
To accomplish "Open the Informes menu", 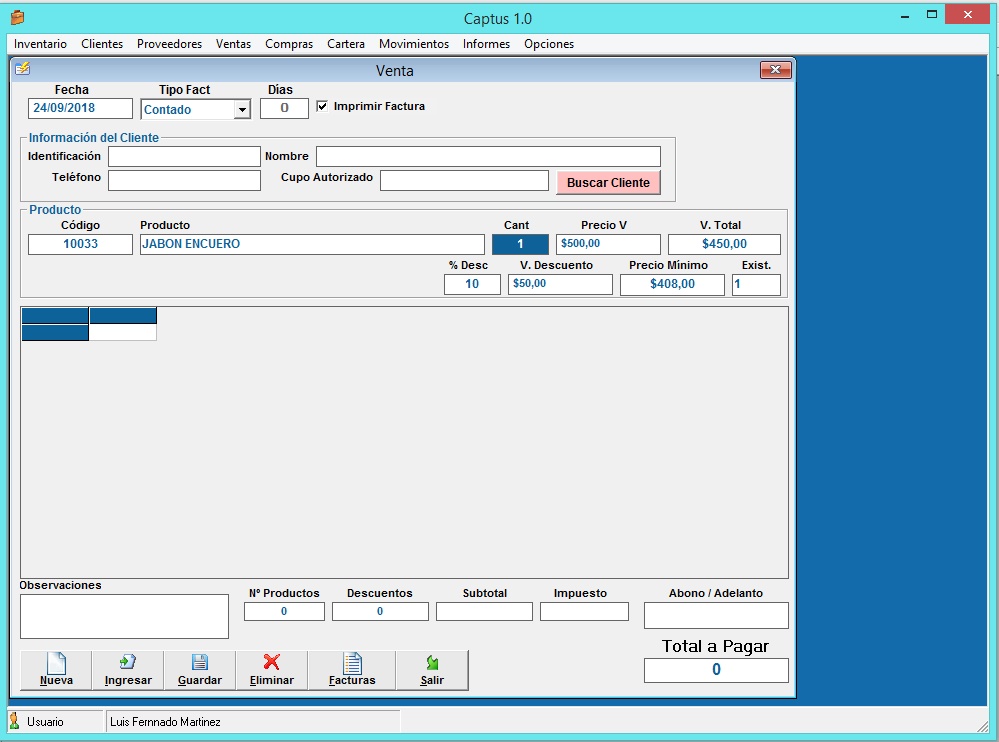I will pos(486,44).
